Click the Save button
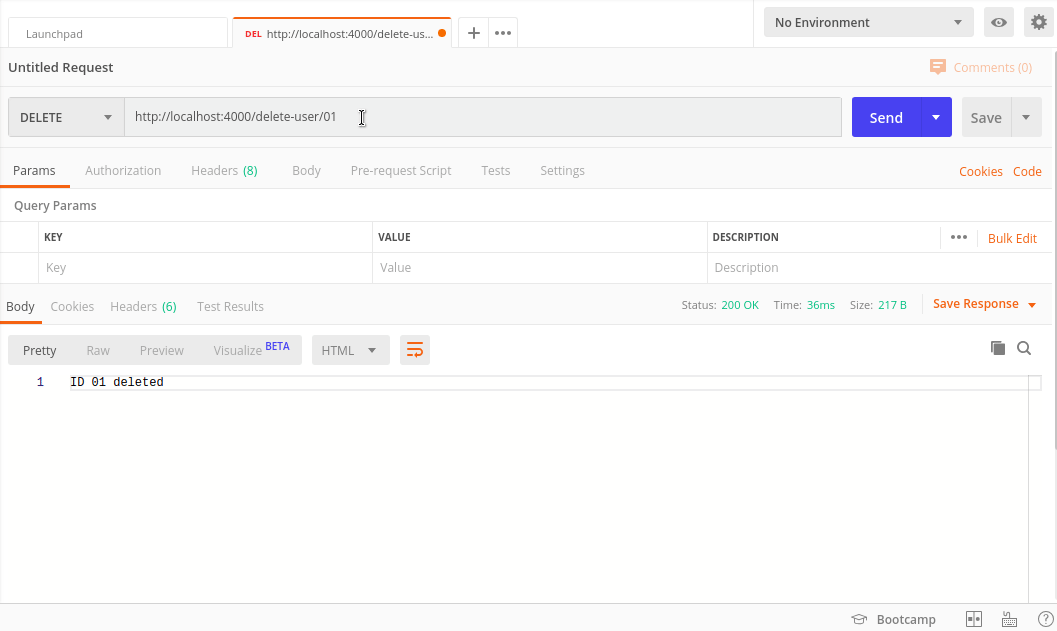The image size is (1057, 631). point(986,117)
